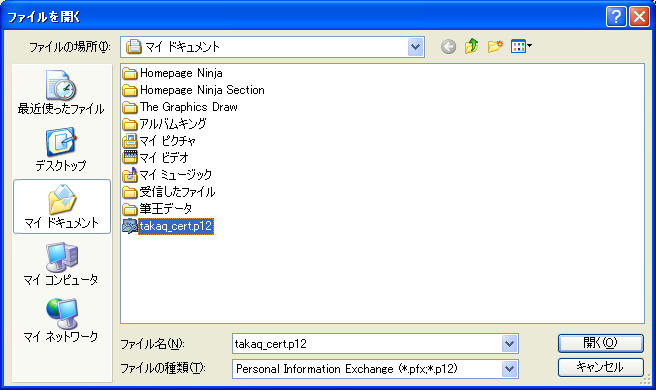The image size is (656, 390).
Task: Close the ファイルを開く dialog
Action: click(639, 17)
